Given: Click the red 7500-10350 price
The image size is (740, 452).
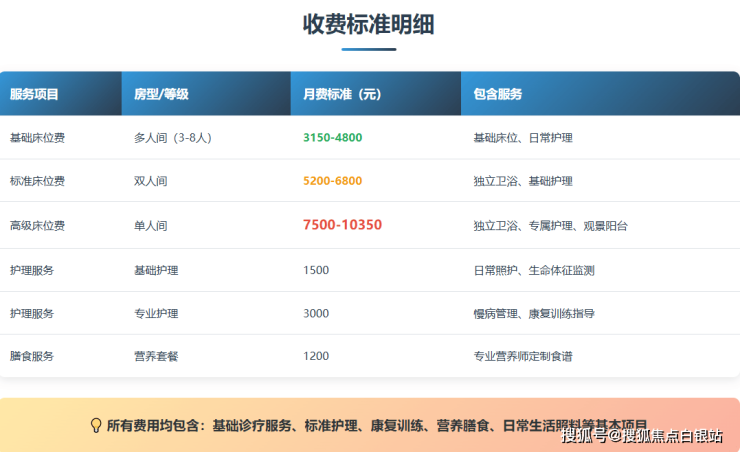Looking at the screenshot, I should click(342, 225).
